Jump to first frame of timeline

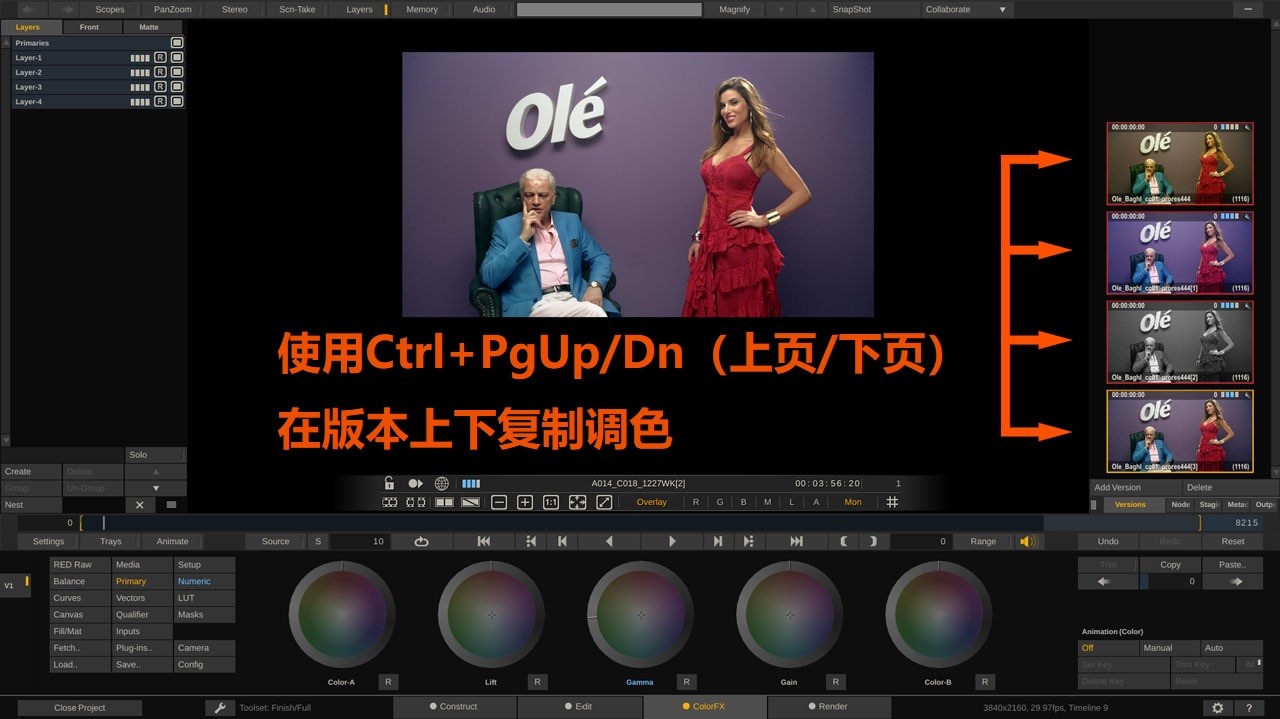[x=484, y=541]
